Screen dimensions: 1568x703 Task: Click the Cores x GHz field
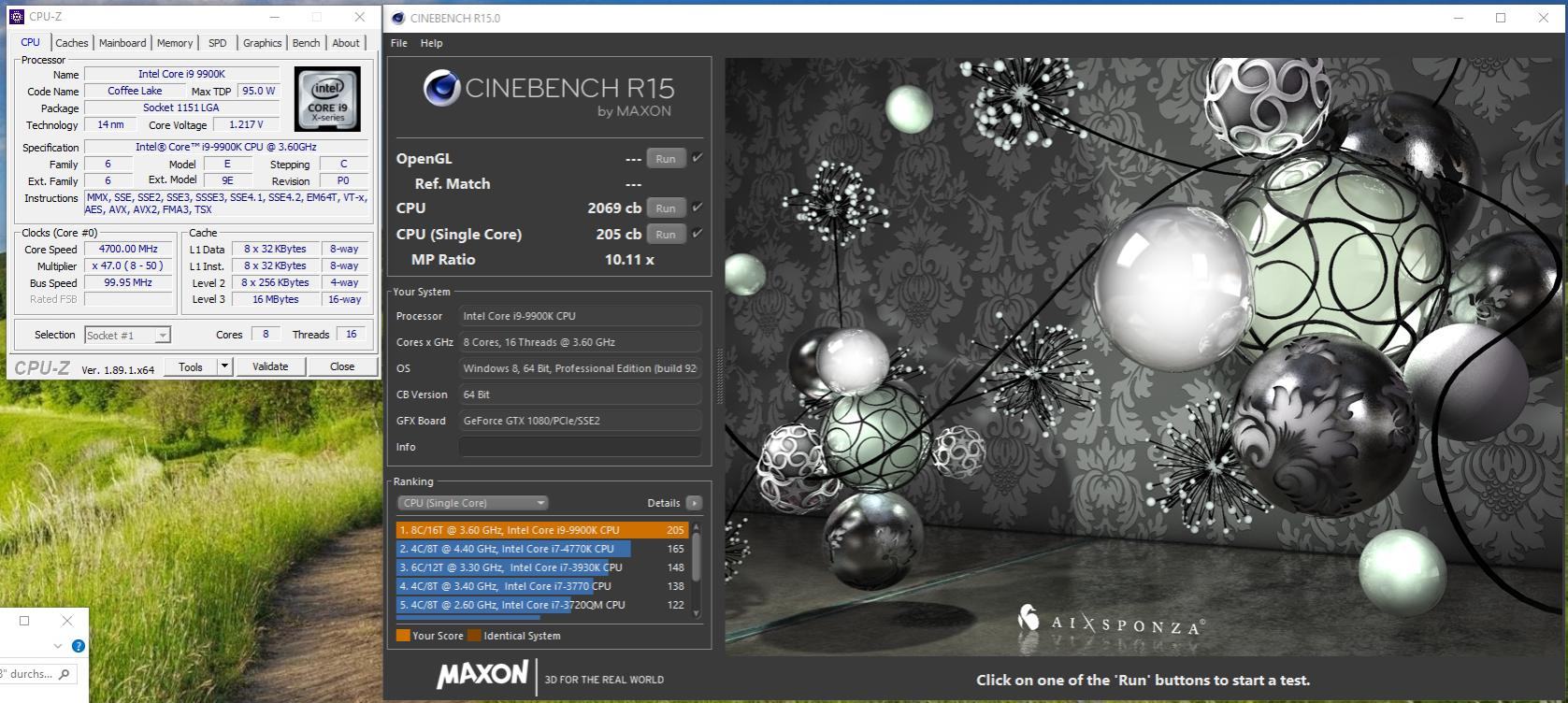click(580, 342)
